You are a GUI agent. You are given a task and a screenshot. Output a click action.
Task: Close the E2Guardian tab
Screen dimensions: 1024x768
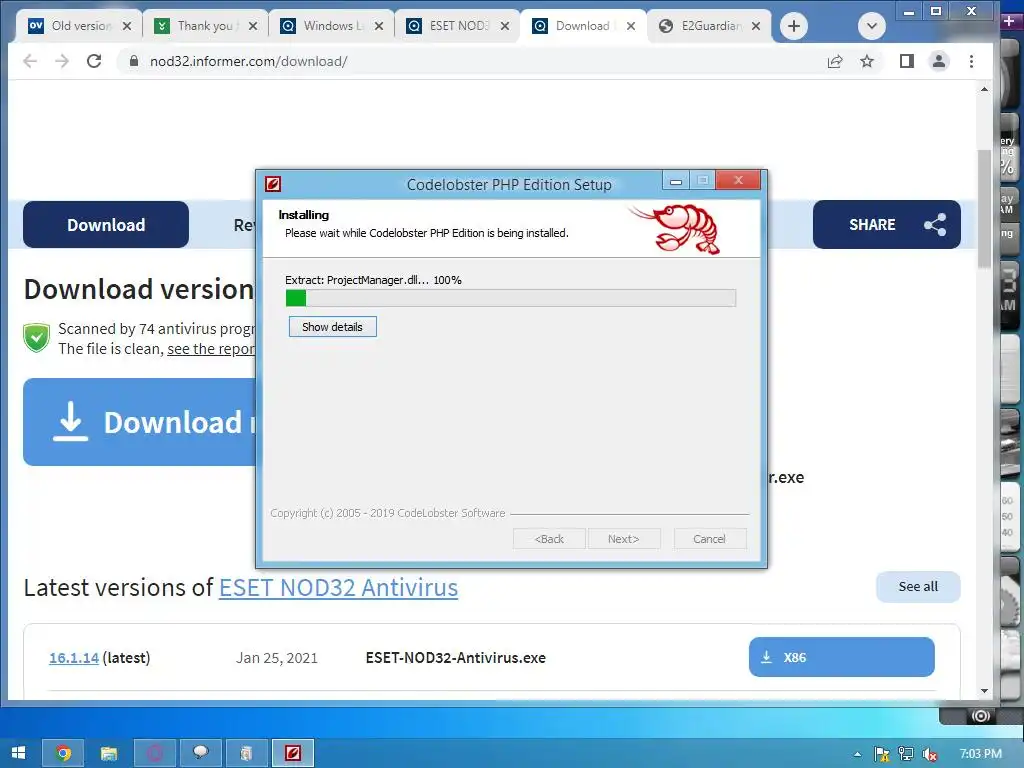(756, 26)
